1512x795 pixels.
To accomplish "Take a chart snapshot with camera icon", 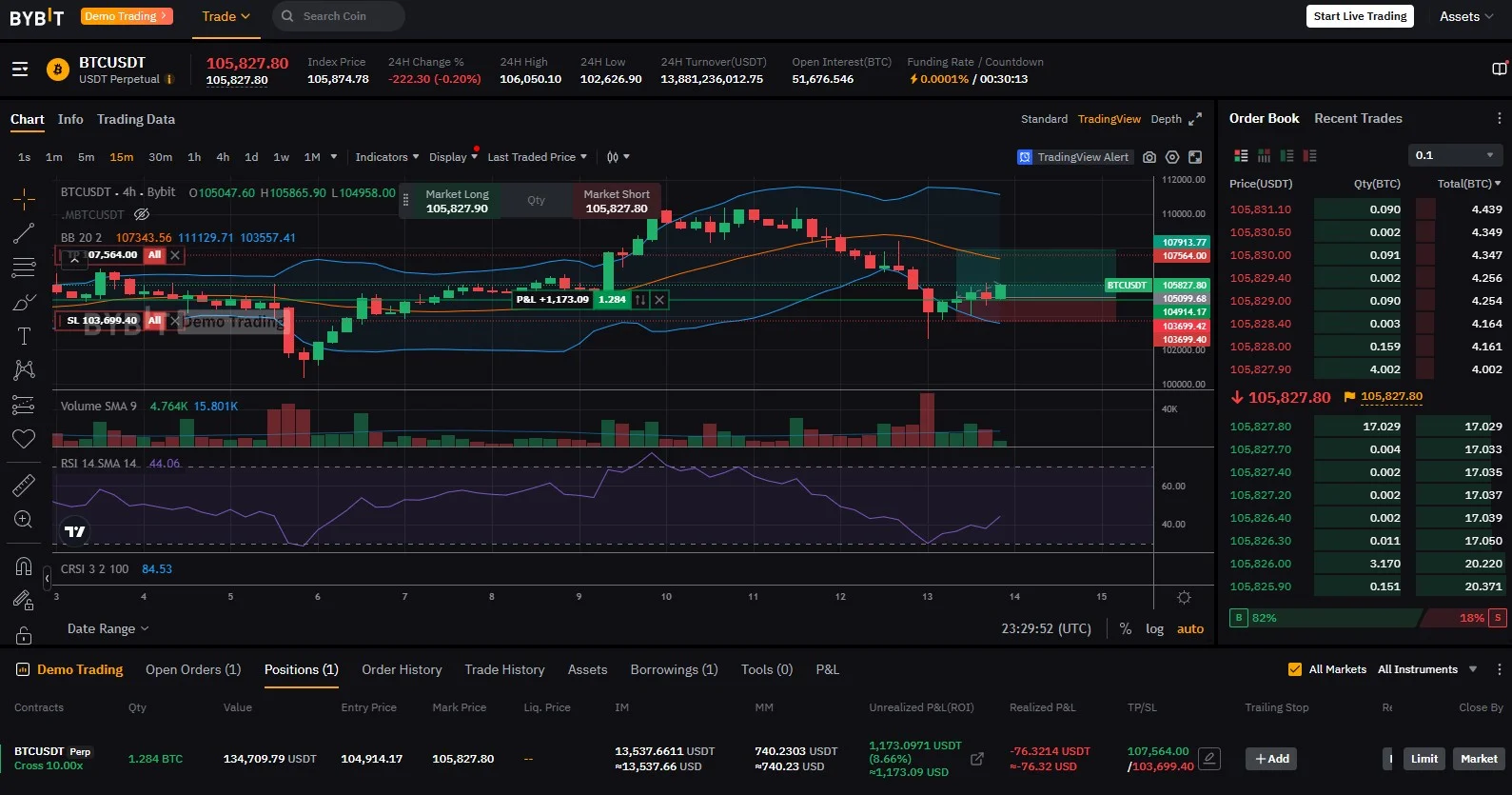I will [1149, 157].
